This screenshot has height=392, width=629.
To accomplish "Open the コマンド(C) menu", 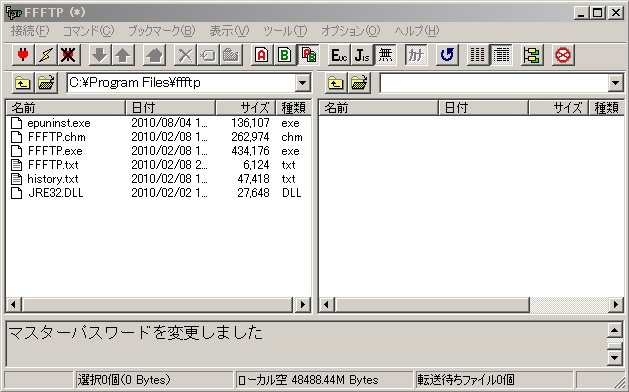I will coord(88,30).
